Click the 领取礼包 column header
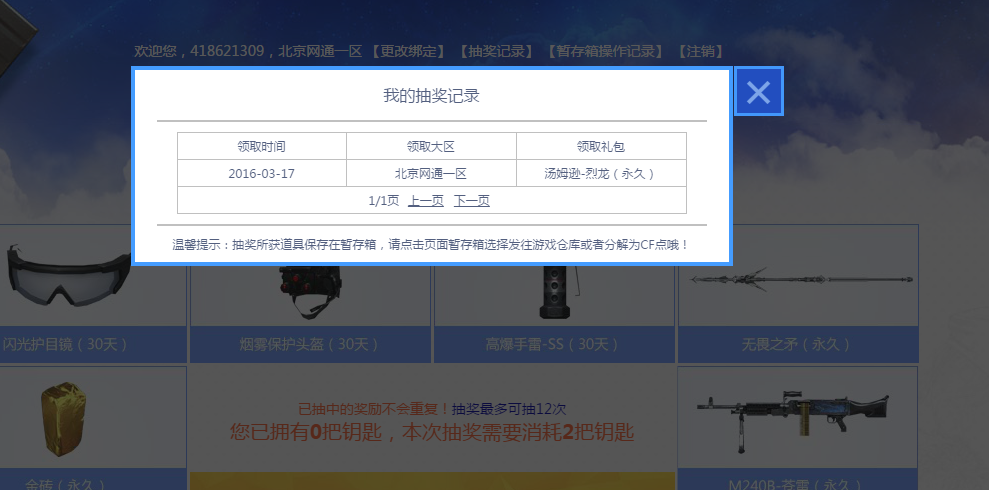This screenshot has height=490, width=989. (x=601, y=146)
